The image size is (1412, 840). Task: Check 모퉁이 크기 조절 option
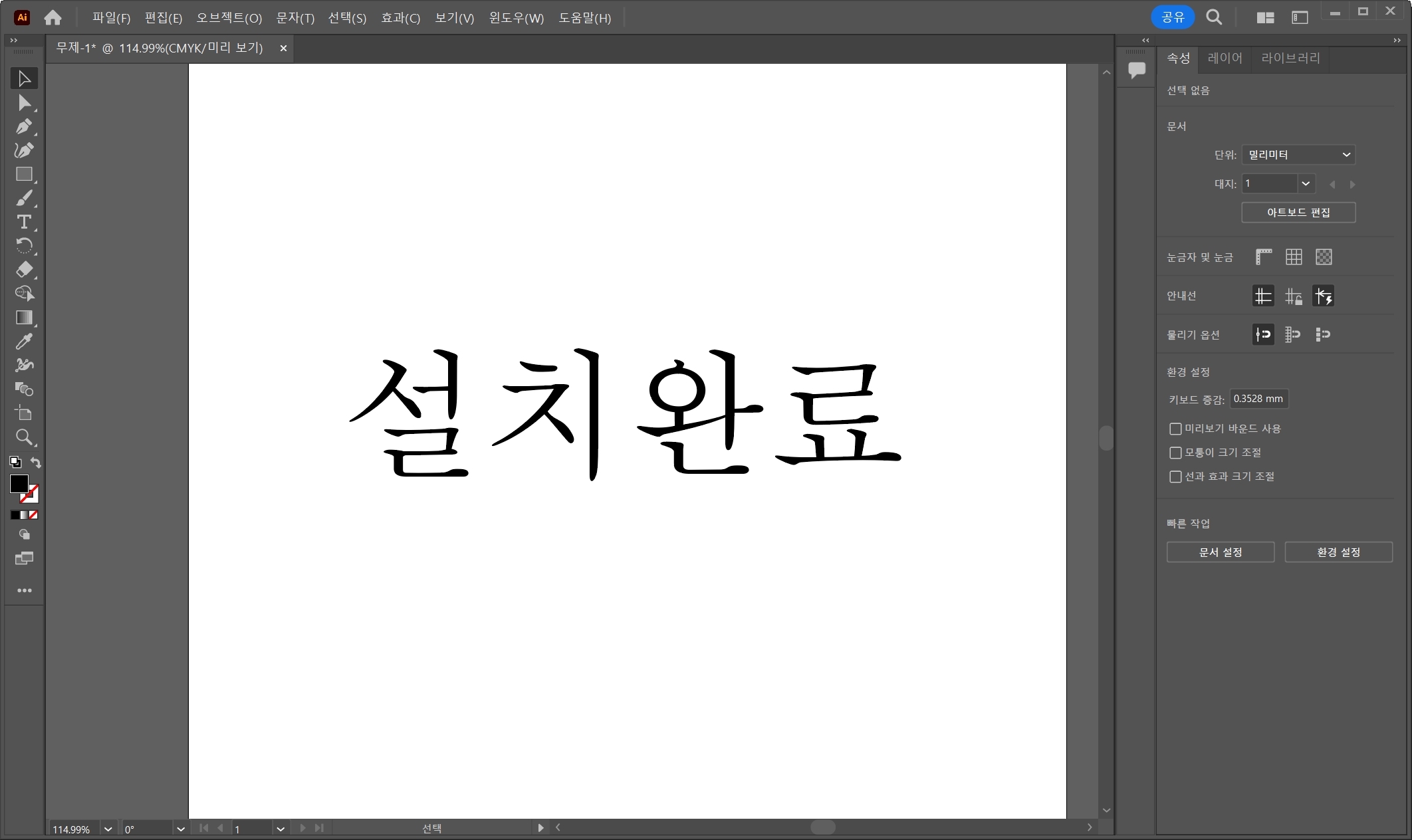click(1175, 453)
